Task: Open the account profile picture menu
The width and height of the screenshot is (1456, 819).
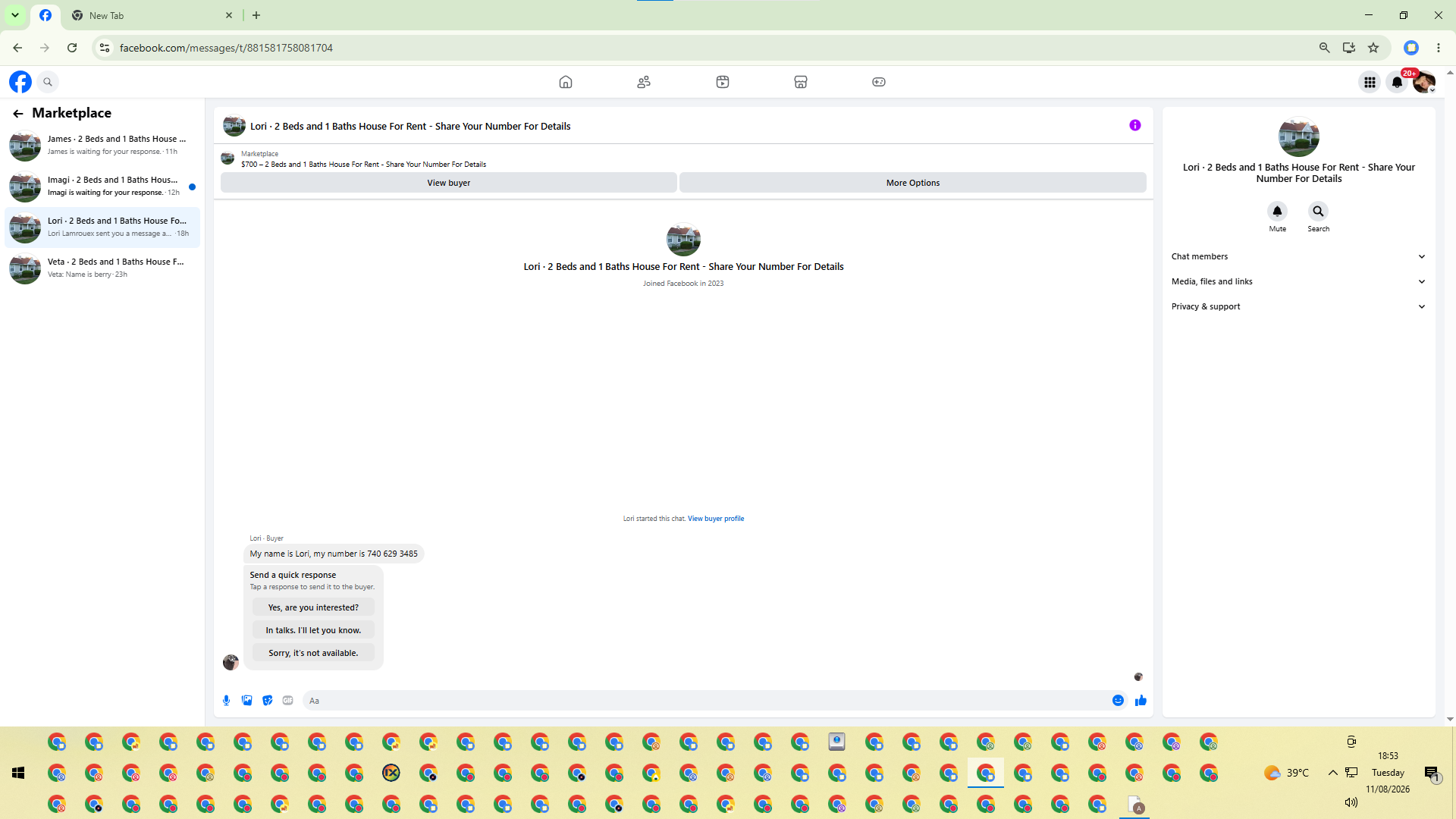Action: point(1424,82)
